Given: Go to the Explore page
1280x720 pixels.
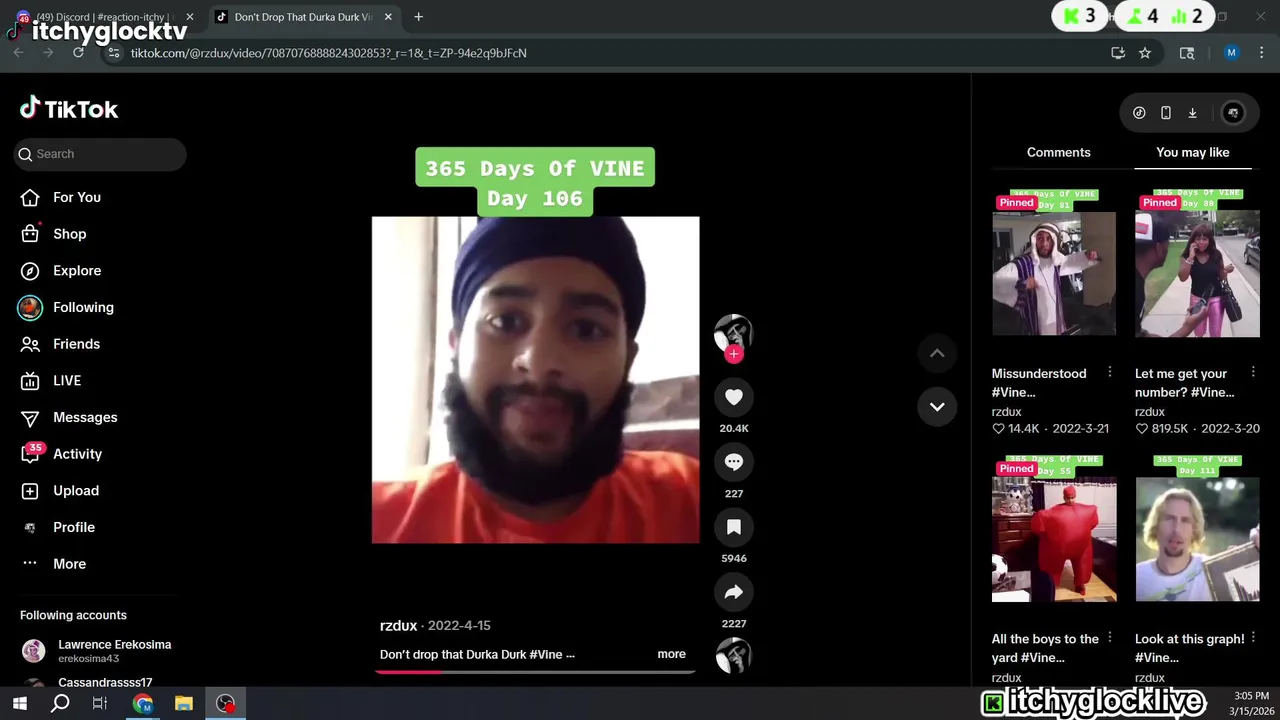Looking at the screenshot, I should pyautogui.click(x=77, y=271).
